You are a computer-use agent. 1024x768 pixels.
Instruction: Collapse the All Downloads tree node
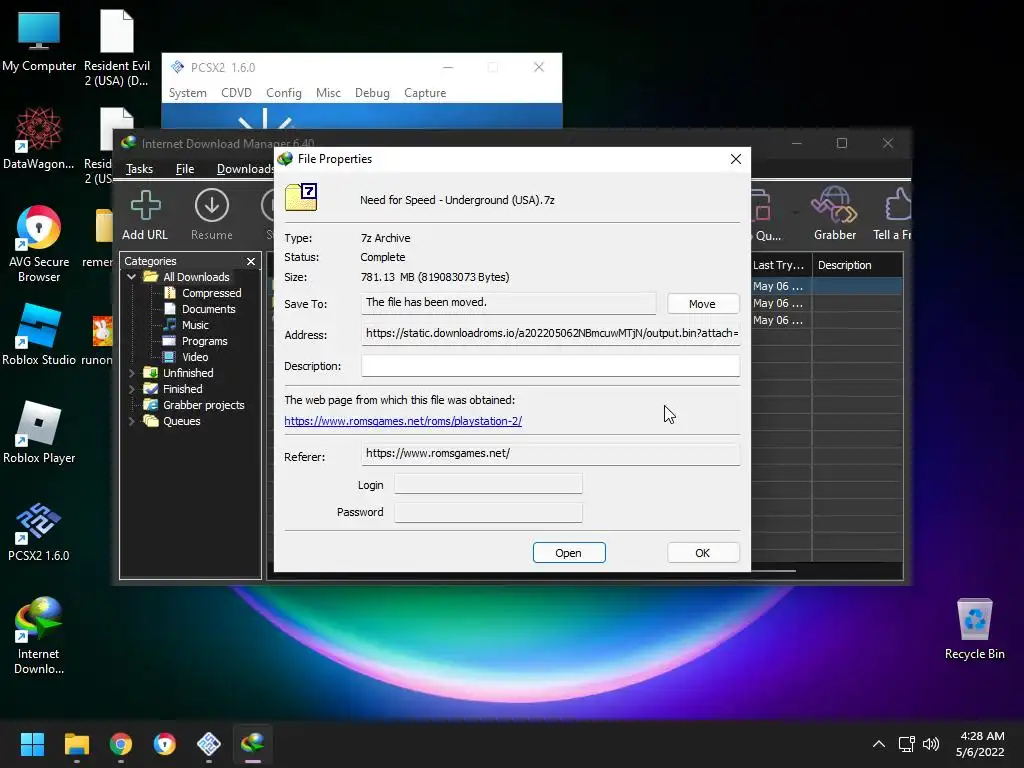(132, 277)
